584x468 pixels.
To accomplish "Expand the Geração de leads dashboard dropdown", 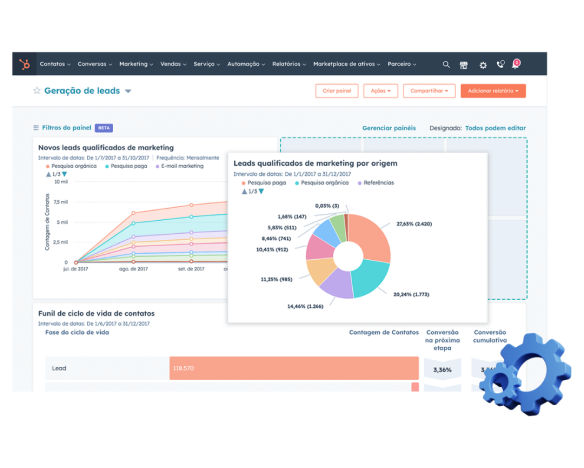I will 128,91.
